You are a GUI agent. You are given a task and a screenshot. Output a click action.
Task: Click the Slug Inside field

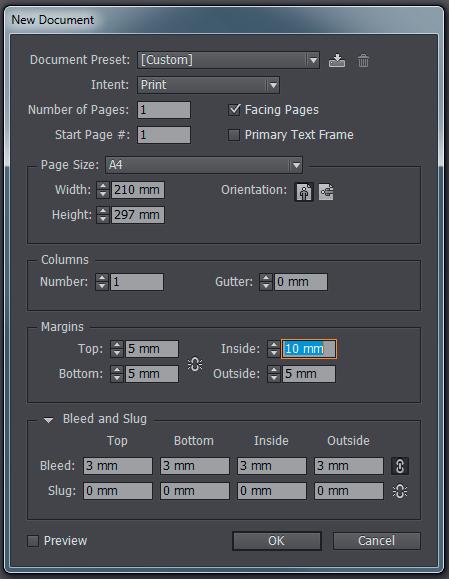(x=272, y=491)
